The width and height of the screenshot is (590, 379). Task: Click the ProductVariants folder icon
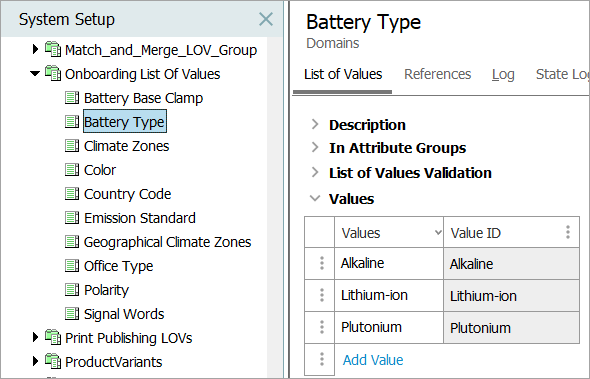point(53,361)
